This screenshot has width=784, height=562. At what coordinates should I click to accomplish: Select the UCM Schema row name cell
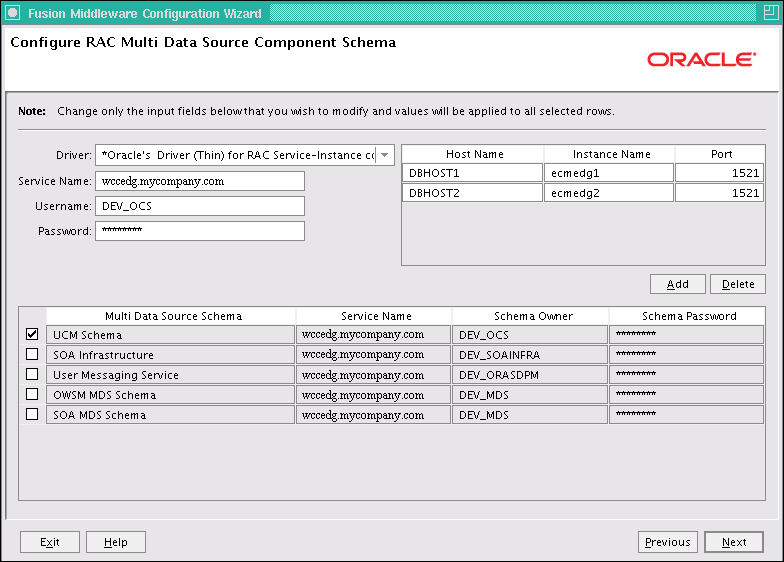coord(170,334)
